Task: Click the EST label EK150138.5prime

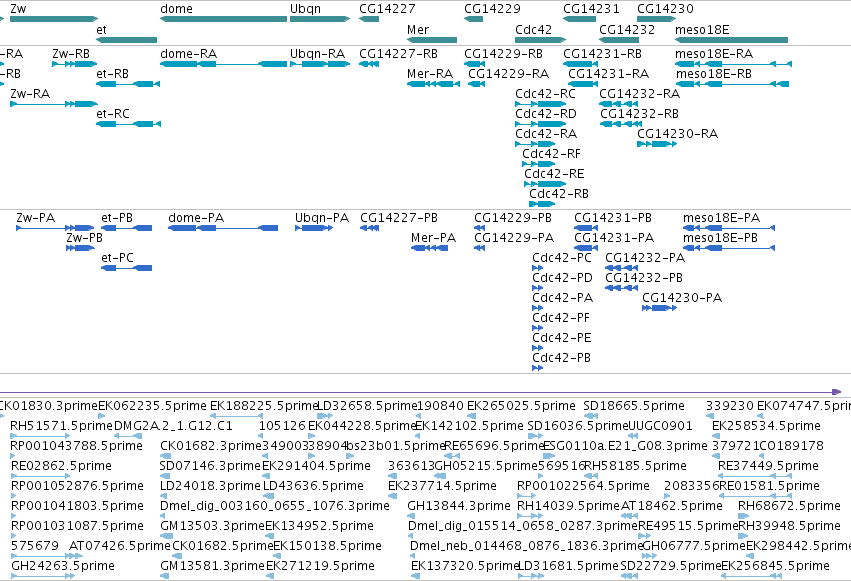Action: [327, 546]
